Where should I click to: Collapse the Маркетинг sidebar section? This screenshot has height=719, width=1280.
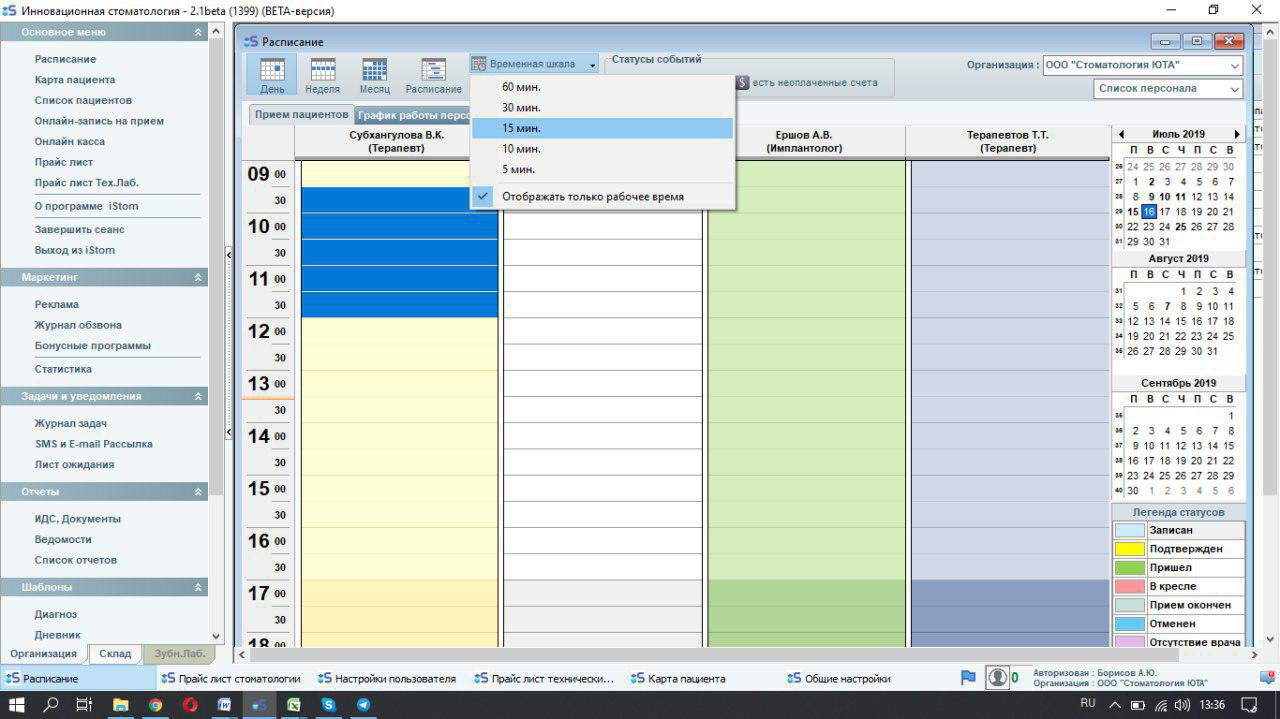click(198, 277)
